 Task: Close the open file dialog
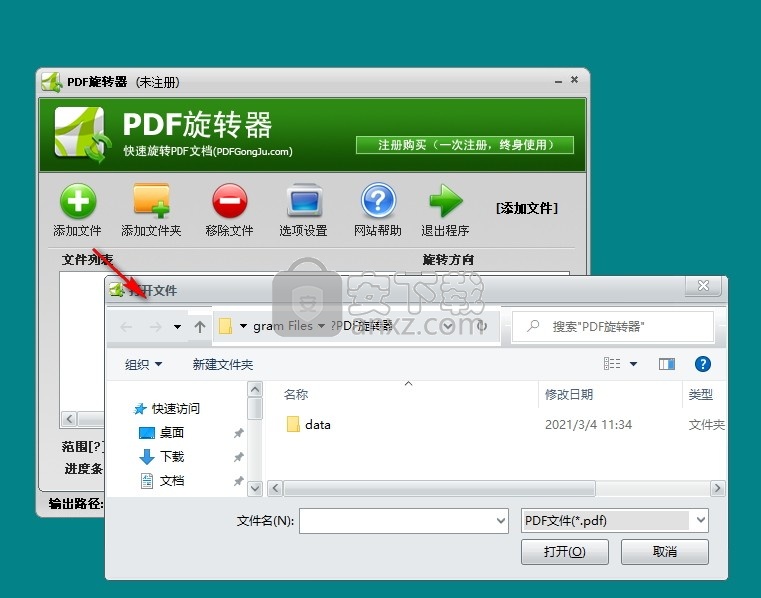click(x=703, y=285)
